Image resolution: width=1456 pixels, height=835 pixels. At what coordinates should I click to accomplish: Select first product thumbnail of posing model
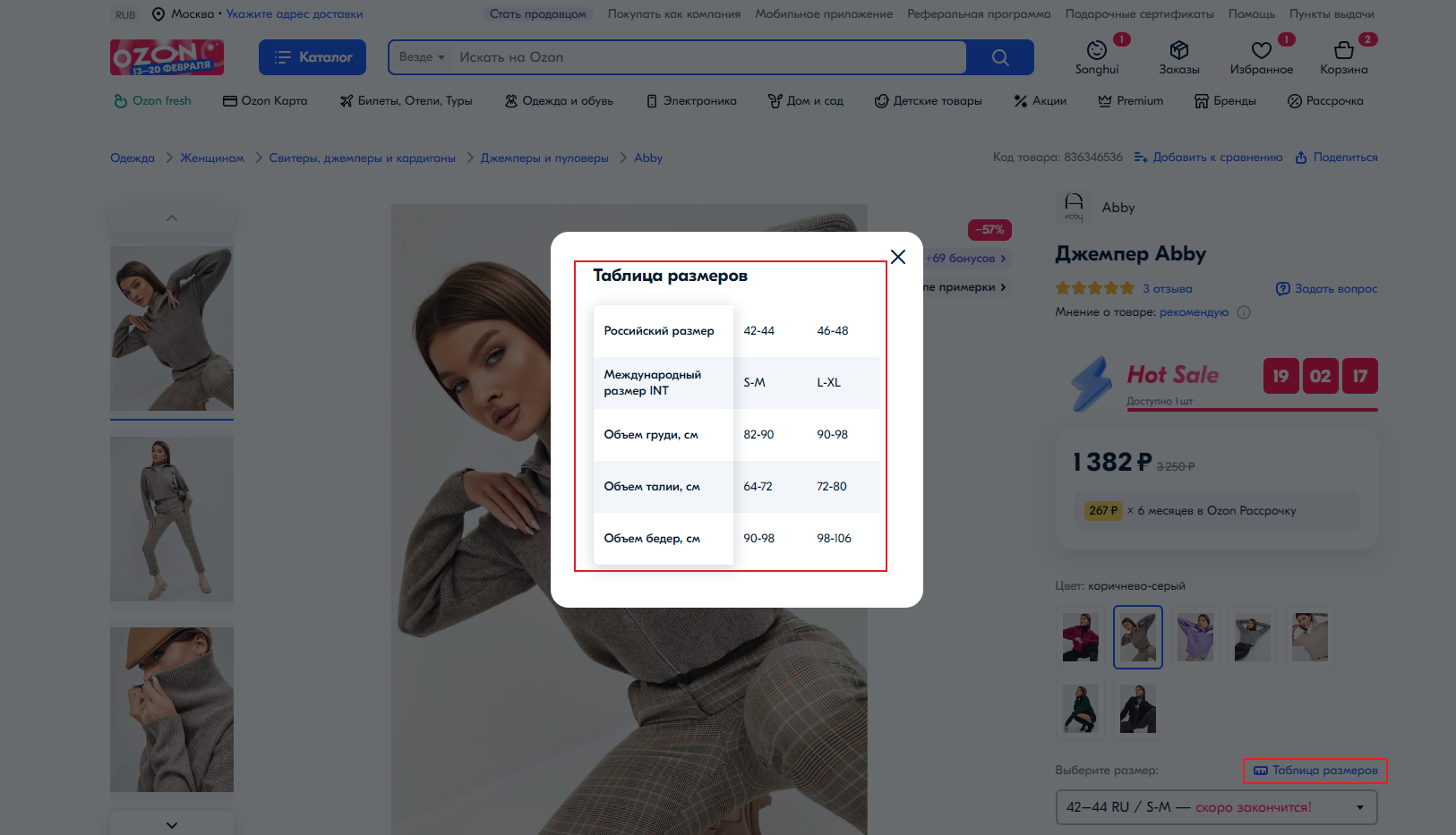coord(172,328)
